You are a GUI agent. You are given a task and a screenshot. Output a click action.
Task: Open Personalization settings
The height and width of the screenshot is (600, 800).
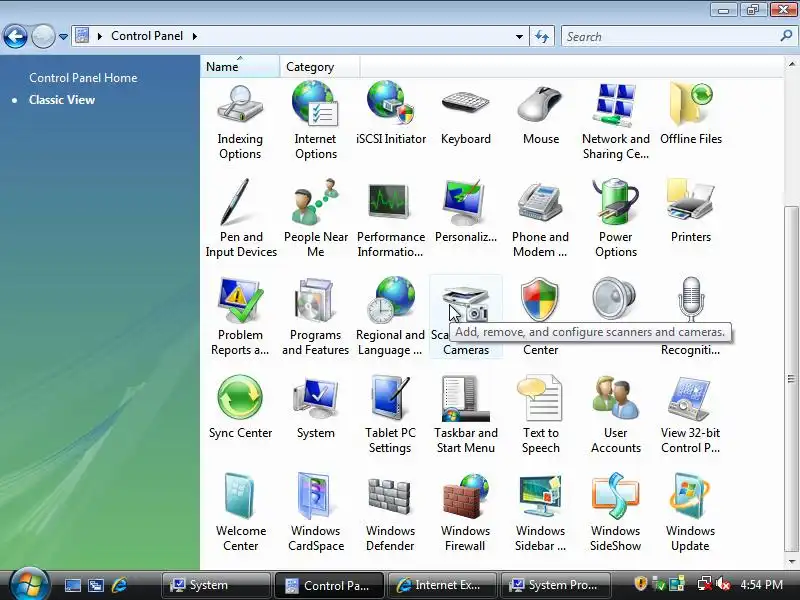(465, 212)
